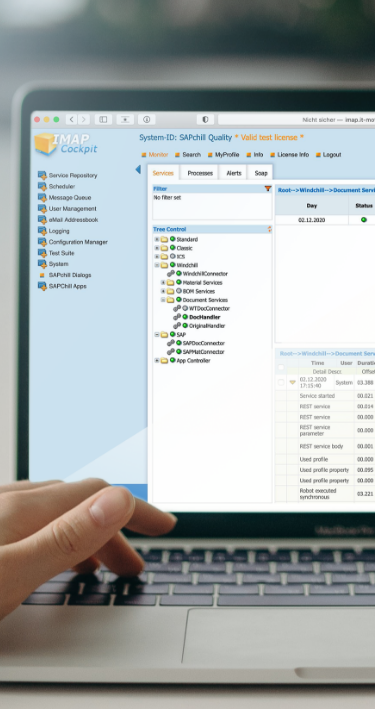Click the Day column header
375x709 pixels.
pyautogui.click(x=312, y=206)
